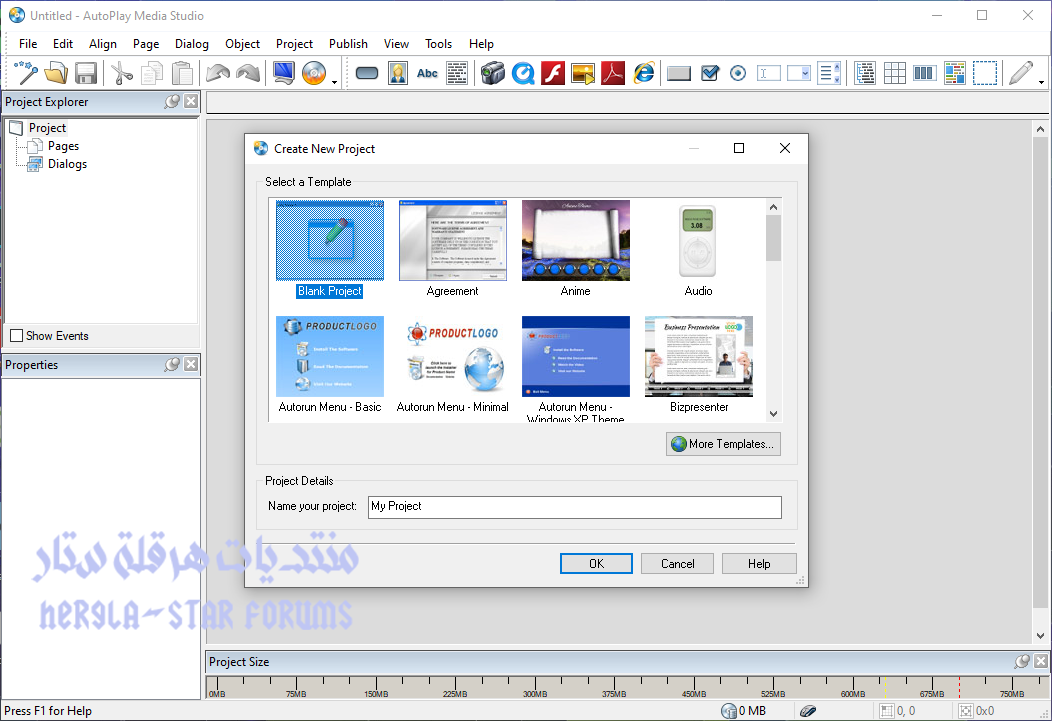
Task: Insert a Flash object icon
Action: pyautogui.click(x=553, y=72)
